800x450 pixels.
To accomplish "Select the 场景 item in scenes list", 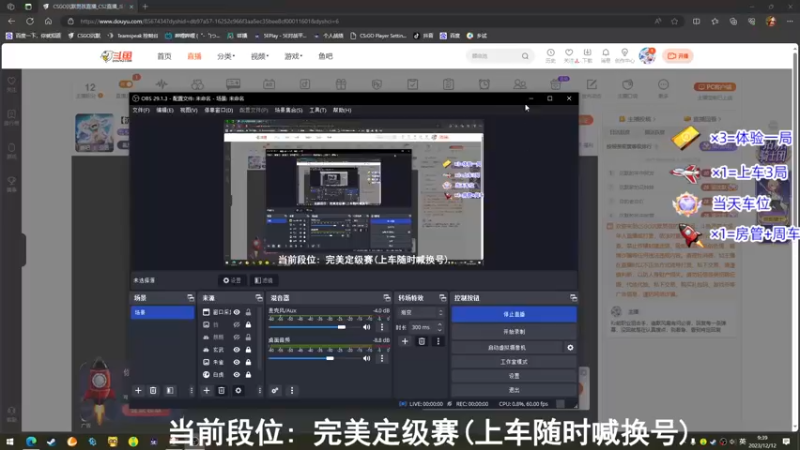I will pos(162,312).
